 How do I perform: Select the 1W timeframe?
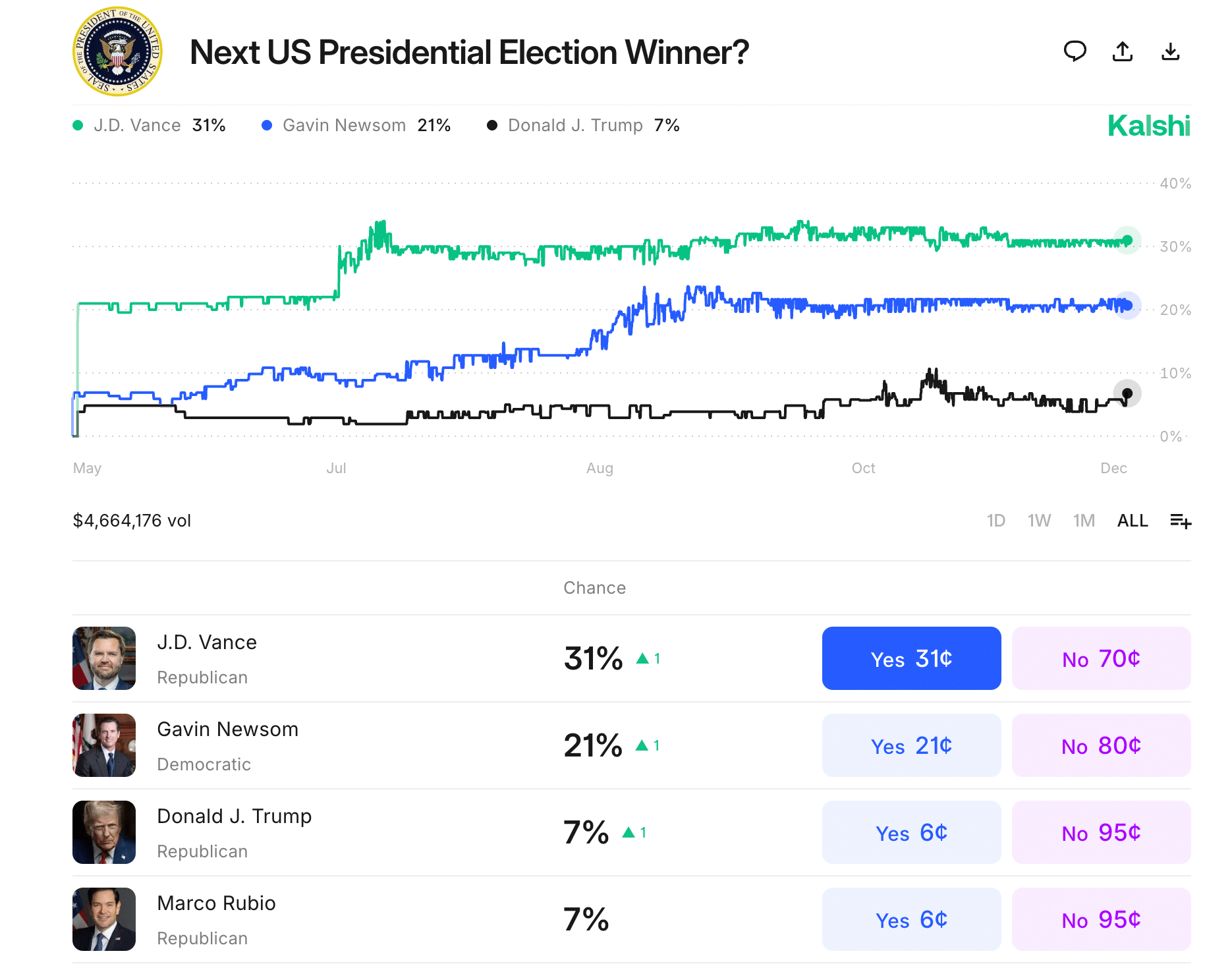(x=1040, y=521)
